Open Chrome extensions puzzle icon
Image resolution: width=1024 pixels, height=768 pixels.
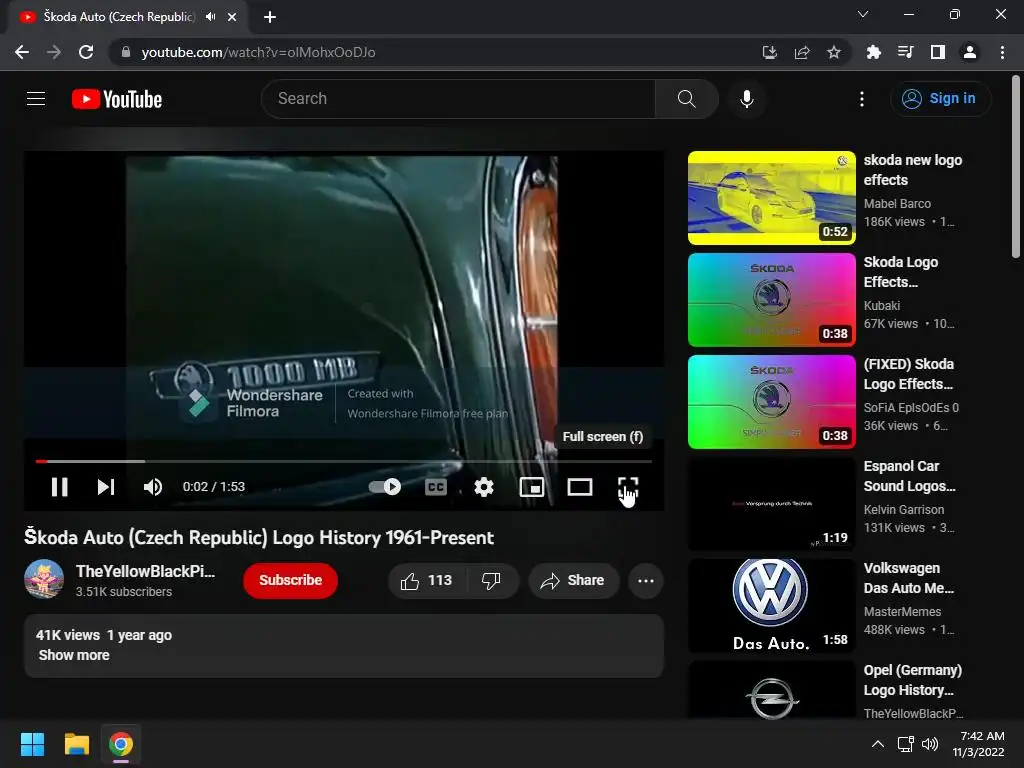tap(873, 52)
